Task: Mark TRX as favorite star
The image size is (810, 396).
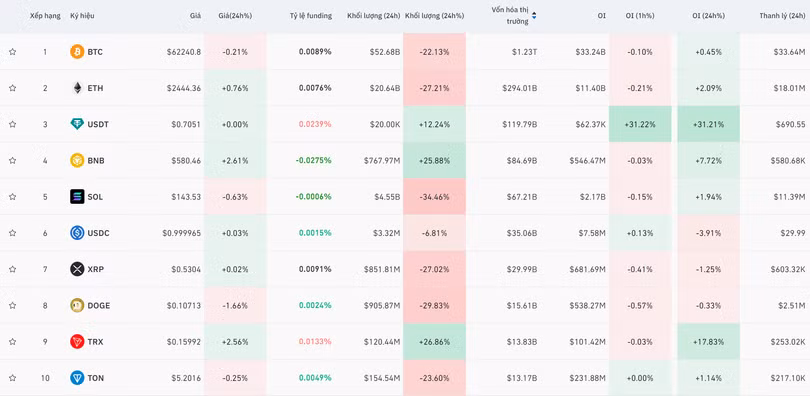Action: [x=12, y=341]
